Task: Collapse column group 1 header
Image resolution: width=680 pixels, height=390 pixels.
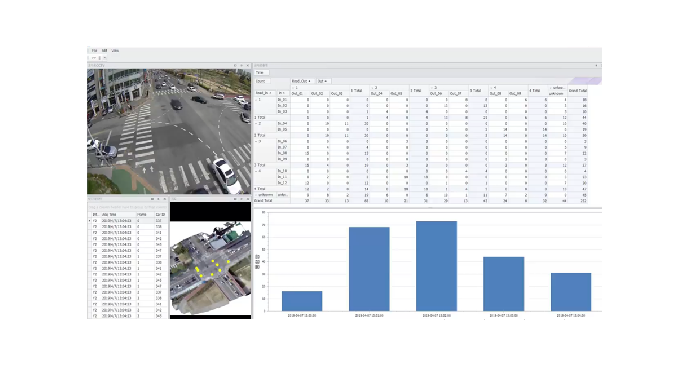Action: [293, 88]
